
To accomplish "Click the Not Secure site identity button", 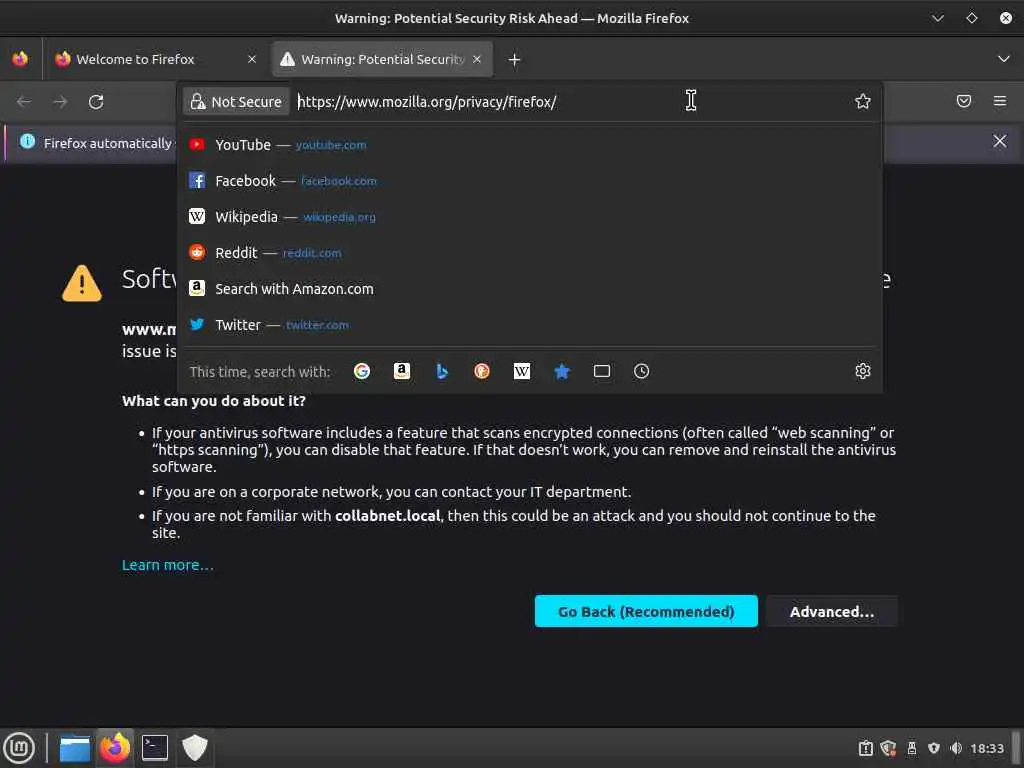I will [236, 102].
